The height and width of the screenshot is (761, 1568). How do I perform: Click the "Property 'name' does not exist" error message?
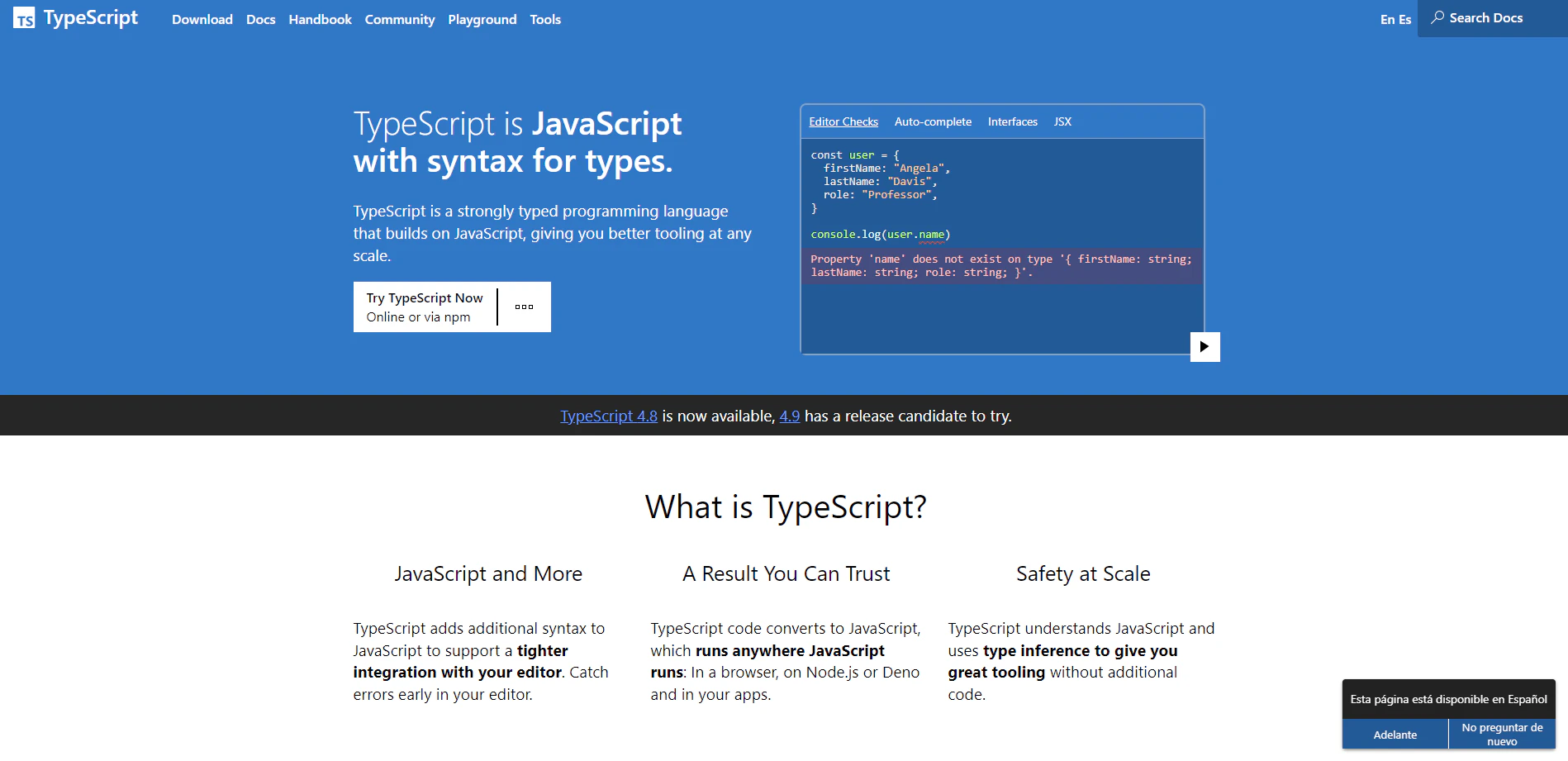(x=1001, y=265)
